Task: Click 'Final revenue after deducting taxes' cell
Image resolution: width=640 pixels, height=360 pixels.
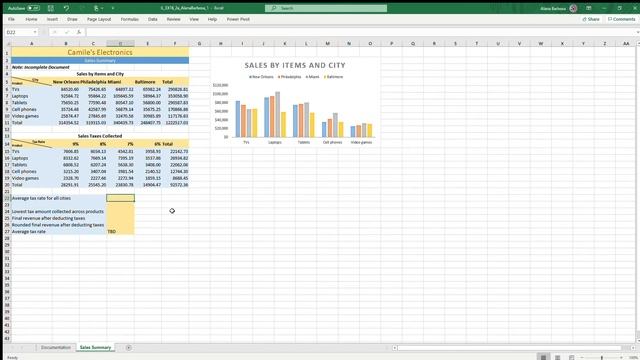Action: tap(58, 218)
